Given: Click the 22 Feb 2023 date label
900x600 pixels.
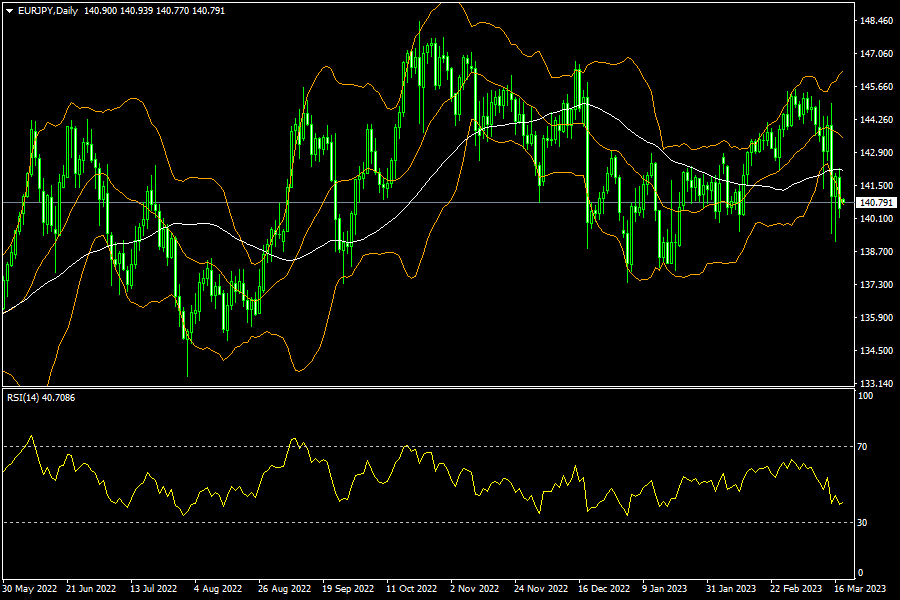Looking at the screenshot, I should coord(796,589).
